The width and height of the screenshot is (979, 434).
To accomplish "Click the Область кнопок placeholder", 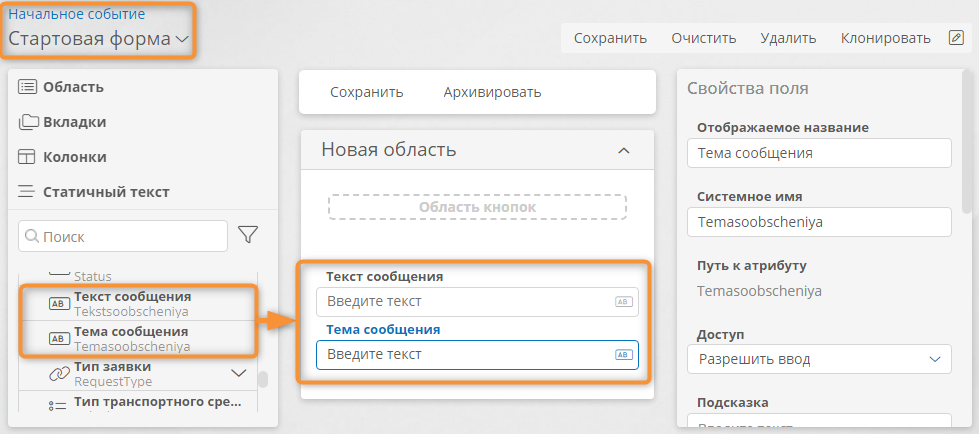I will pyautogui.click(x=477, y=207).
